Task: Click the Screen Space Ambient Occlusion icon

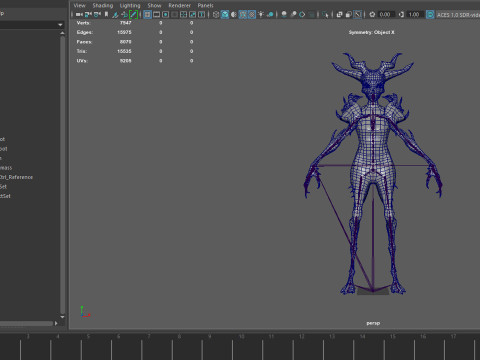Action: 284,14
